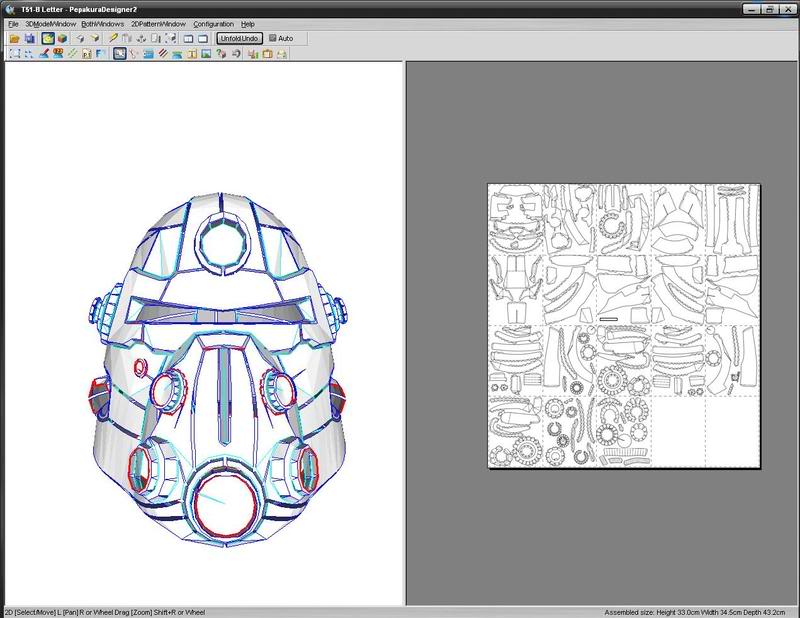Image resolution: width=800 pixels, height=618 pixels.
Task: Click the three-axis arrows icon
Action: pyautogui.click(x=141, y=38)
